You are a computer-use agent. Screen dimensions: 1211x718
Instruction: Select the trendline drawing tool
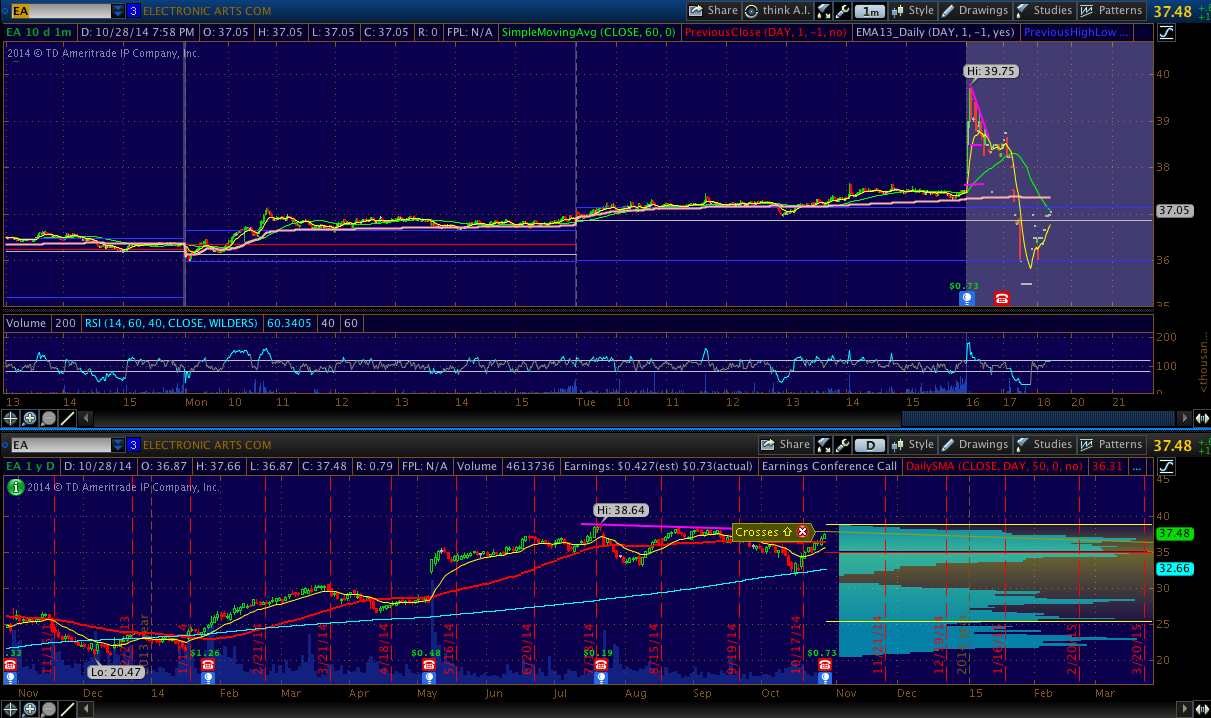click(x=66, y=419)
